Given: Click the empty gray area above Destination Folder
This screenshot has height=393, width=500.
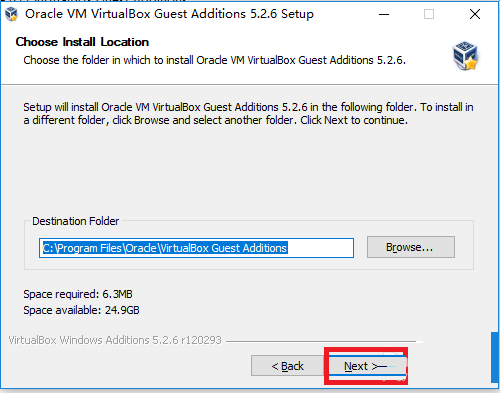Looking at the screenshot, I should click(x=248, y=172).
